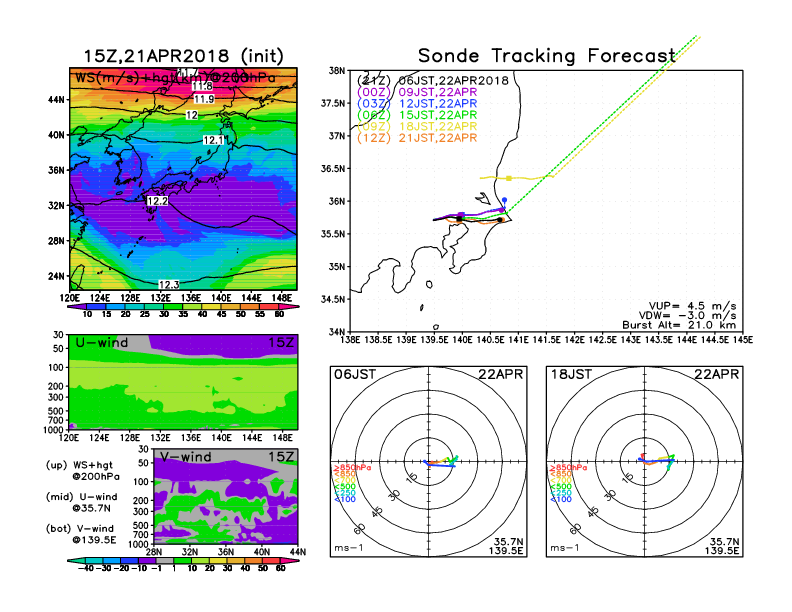Click legend entry "(21Z) 06JST,22APR2018"
The width and height of the screenshot is (792, 612).
click(x=433, y=81)
